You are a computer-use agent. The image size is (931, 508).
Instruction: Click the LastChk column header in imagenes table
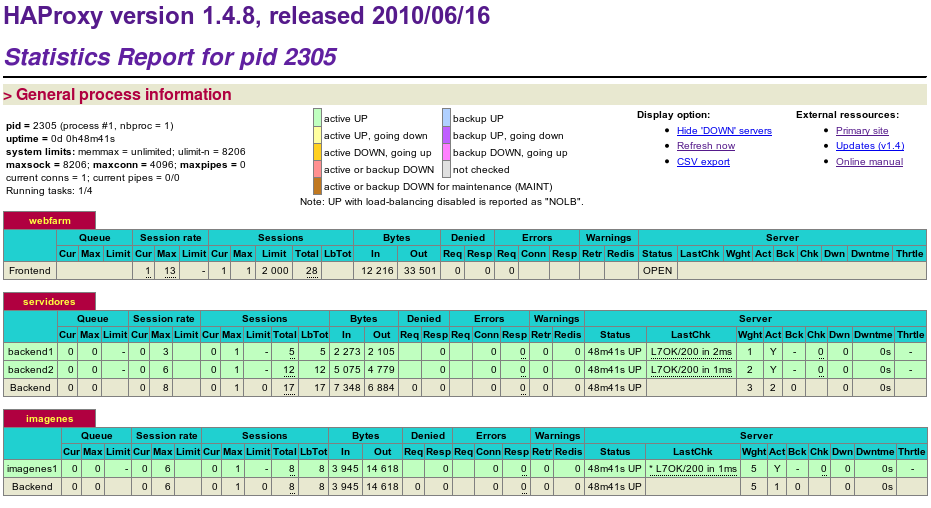(692, 452)
